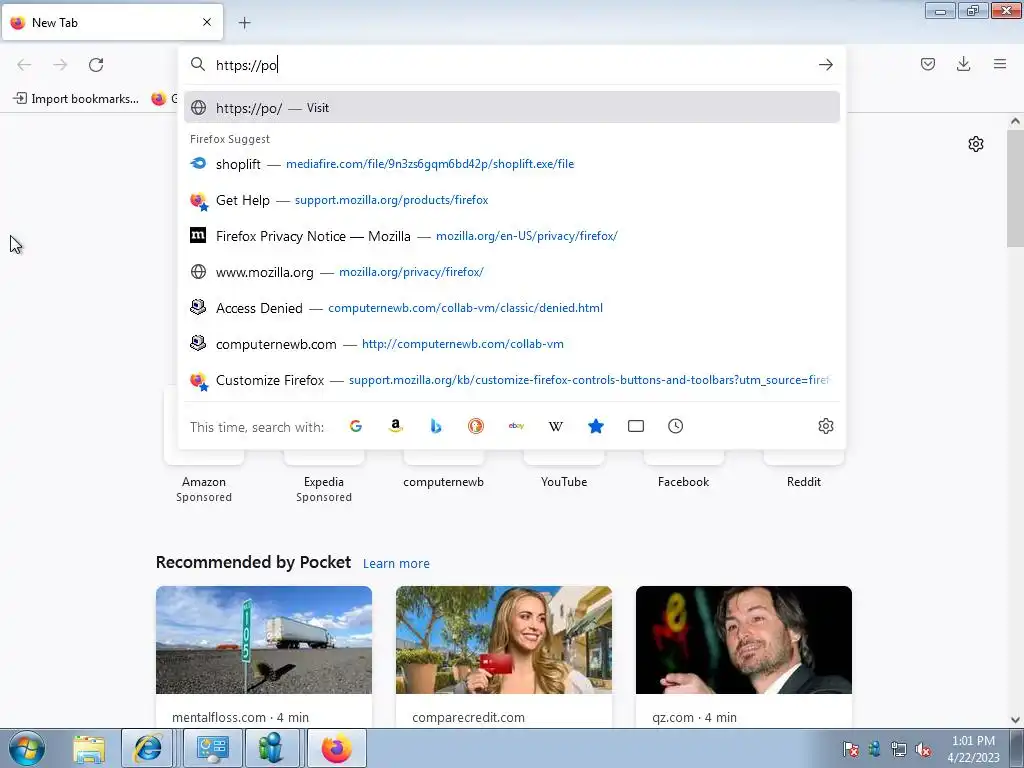Launch Internet Explorer from the taskbar

[x=148, y=748]
